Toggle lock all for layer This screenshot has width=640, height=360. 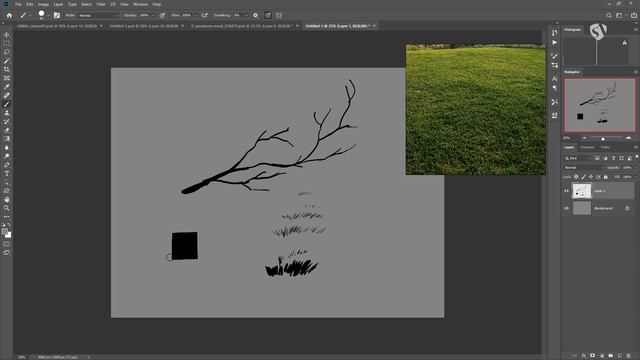click(x=606, y=177)
